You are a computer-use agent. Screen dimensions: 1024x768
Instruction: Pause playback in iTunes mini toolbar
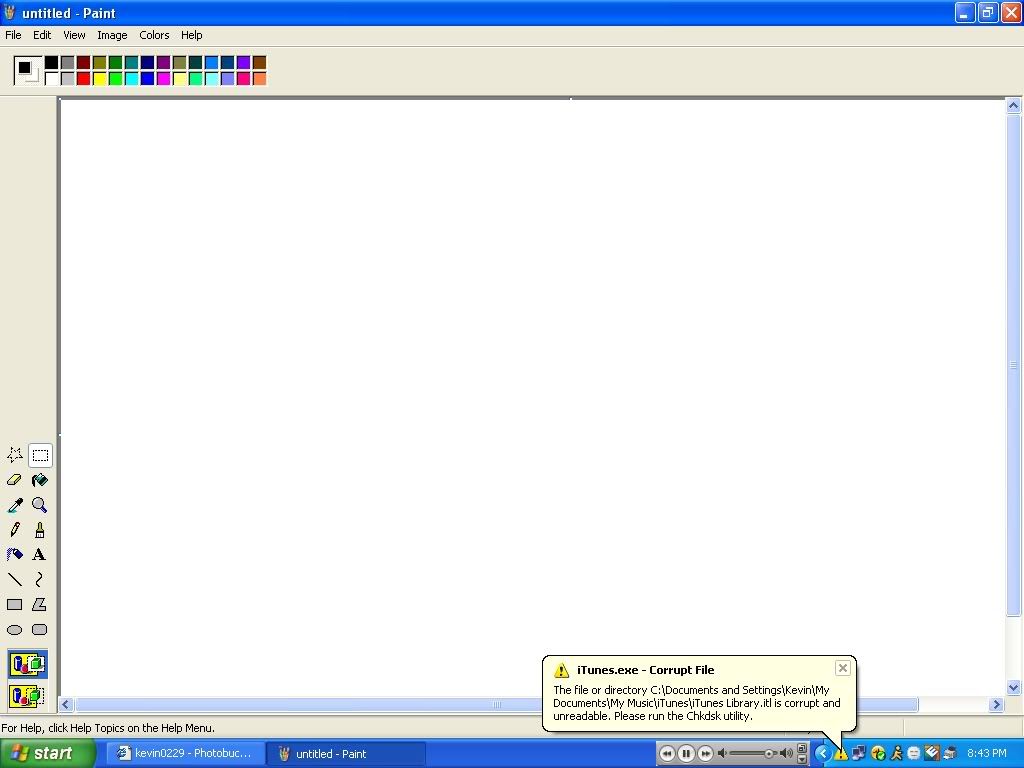pos(686,754)
